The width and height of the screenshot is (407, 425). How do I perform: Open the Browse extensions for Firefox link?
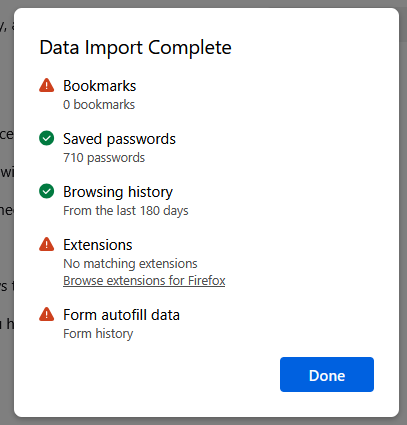point(144,281)
